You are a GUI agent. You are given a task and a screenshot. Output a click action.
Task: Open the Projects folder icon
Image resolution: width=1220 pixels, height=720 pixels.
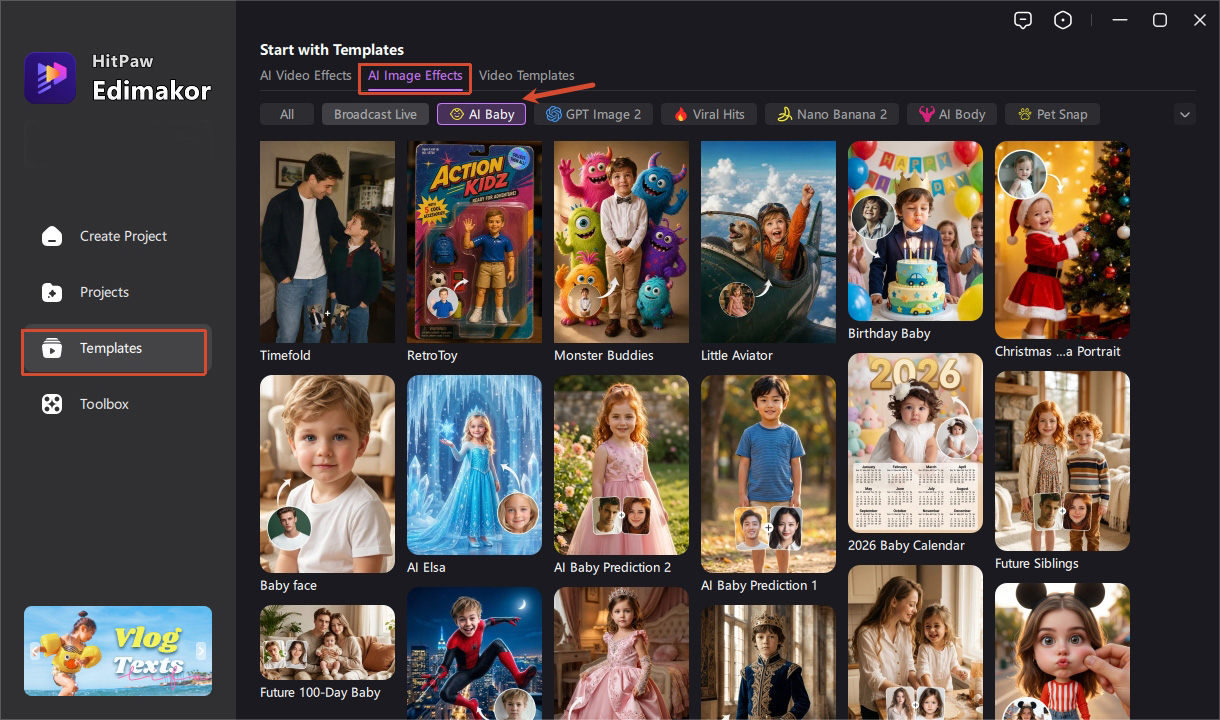click(x=51, y=293)
